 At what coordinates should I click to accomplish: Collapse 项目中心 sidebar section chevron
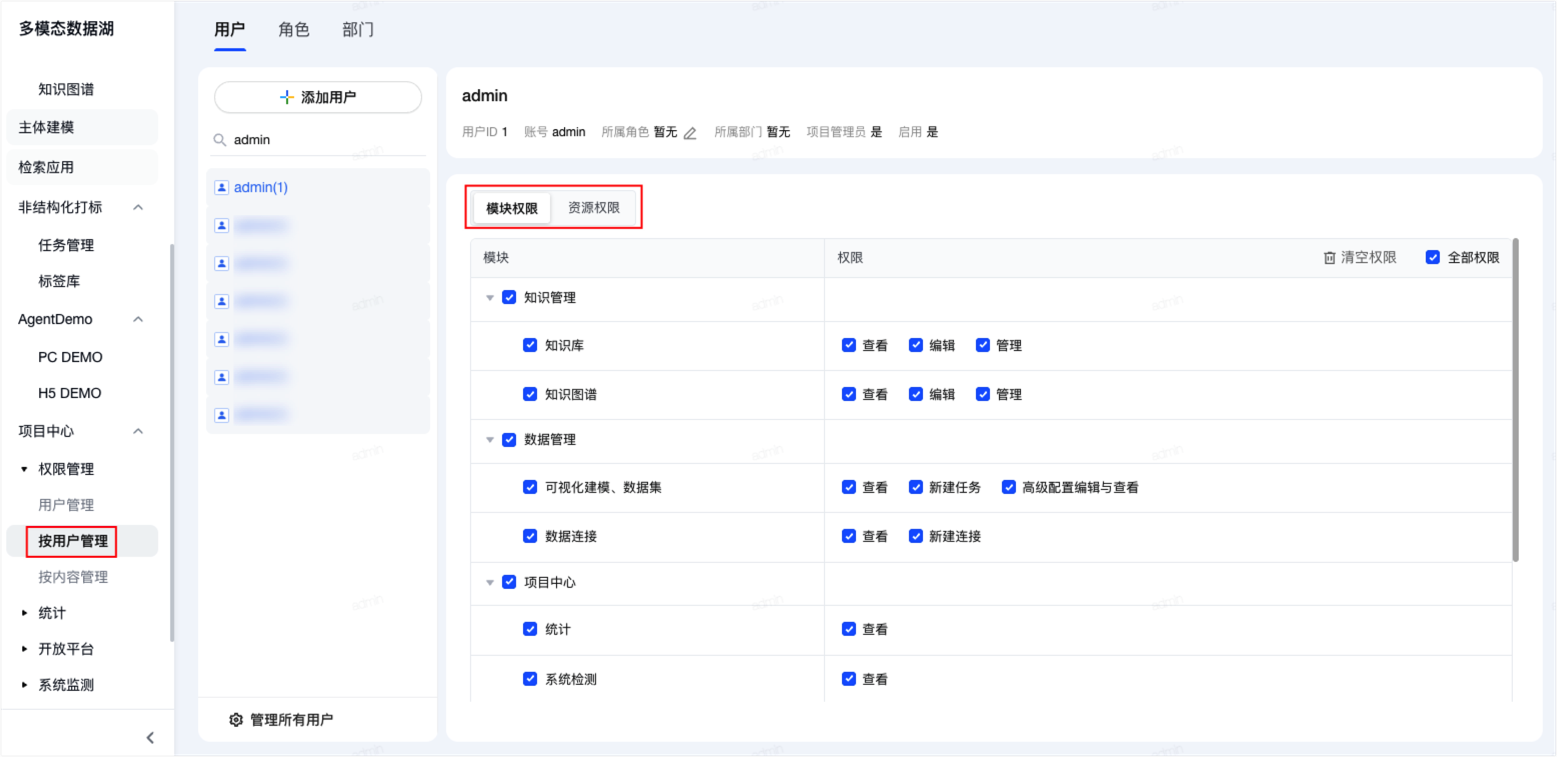coord(138,431)
